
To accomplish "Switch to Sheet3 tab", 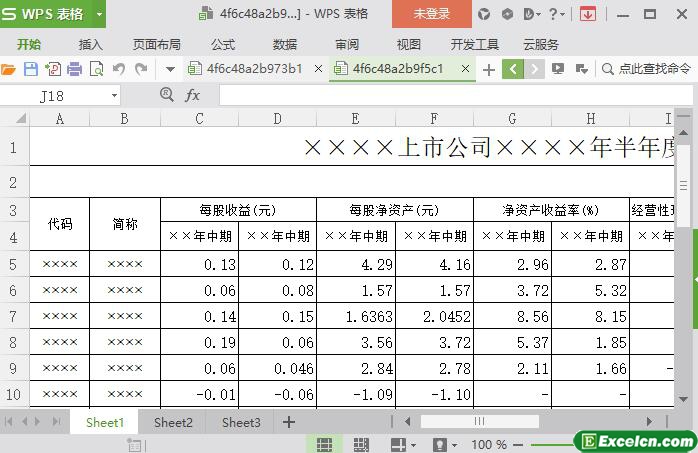I will [241, 422].
